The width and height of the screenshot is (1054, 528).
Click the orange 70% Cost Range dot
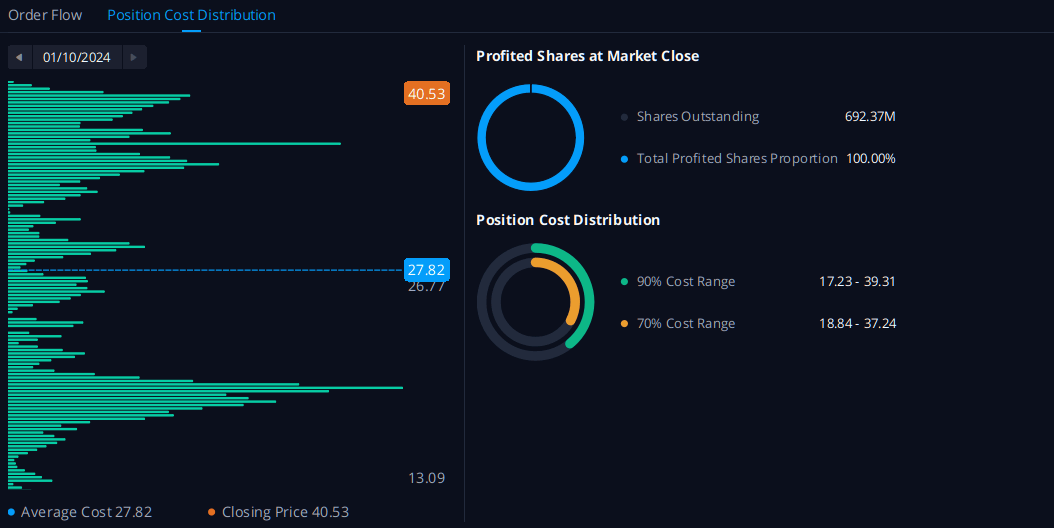625,324
